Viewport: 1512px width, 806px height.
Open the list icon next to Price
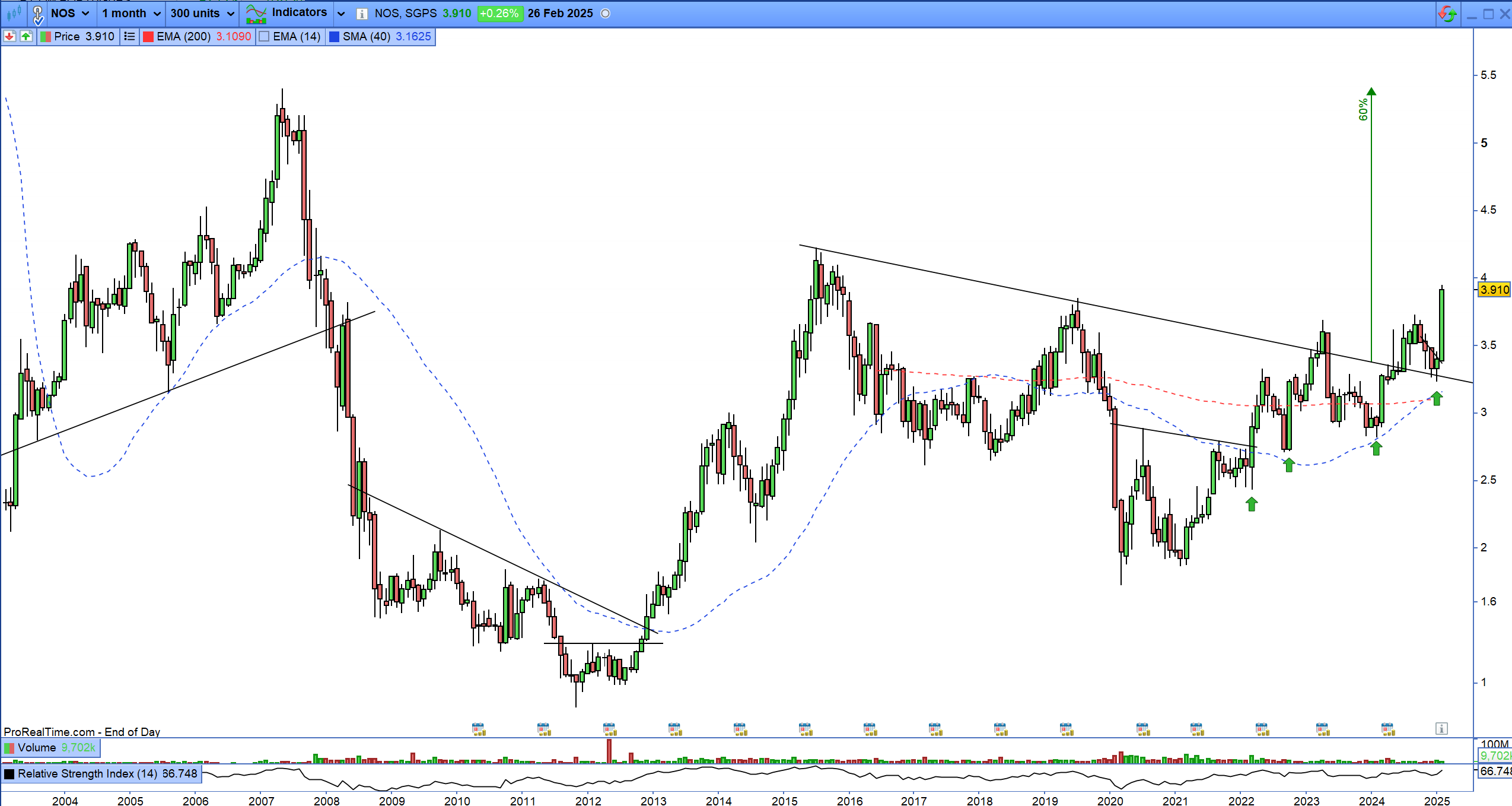coord(129,36)
